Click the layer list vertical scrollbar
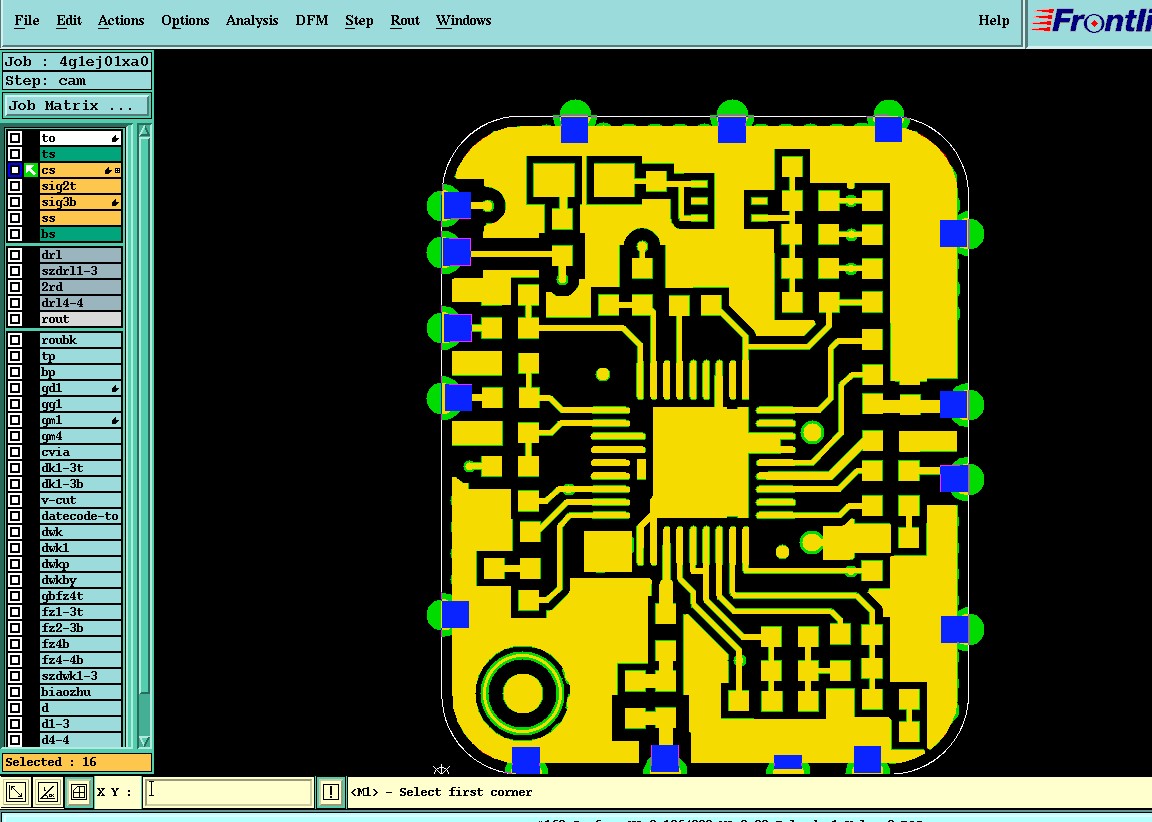The image size is (1152, 822). coord(144,436)
